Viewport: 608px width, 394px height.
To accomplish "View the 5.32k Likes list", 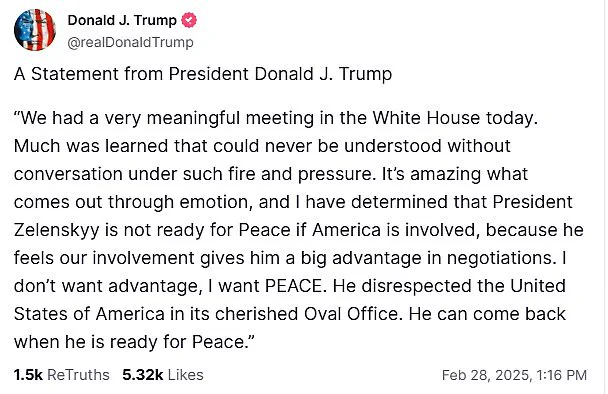I will coord(163,375).
